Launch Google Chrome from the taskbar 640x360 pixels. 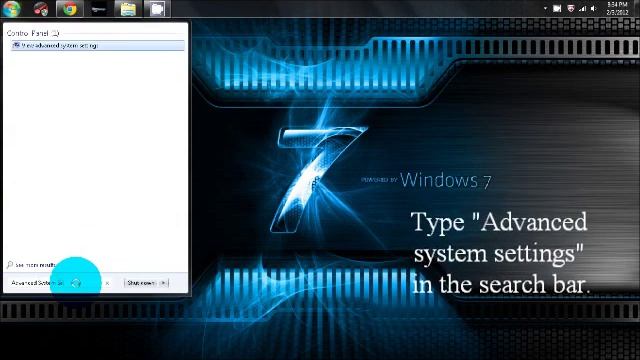[x=70, y=9]
